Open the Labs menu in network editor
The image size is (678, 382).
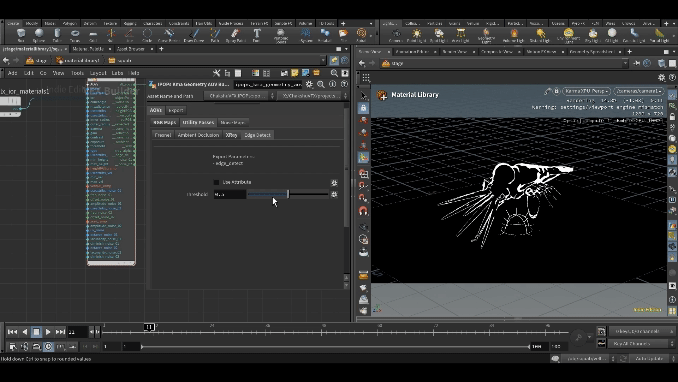(117, 73)
